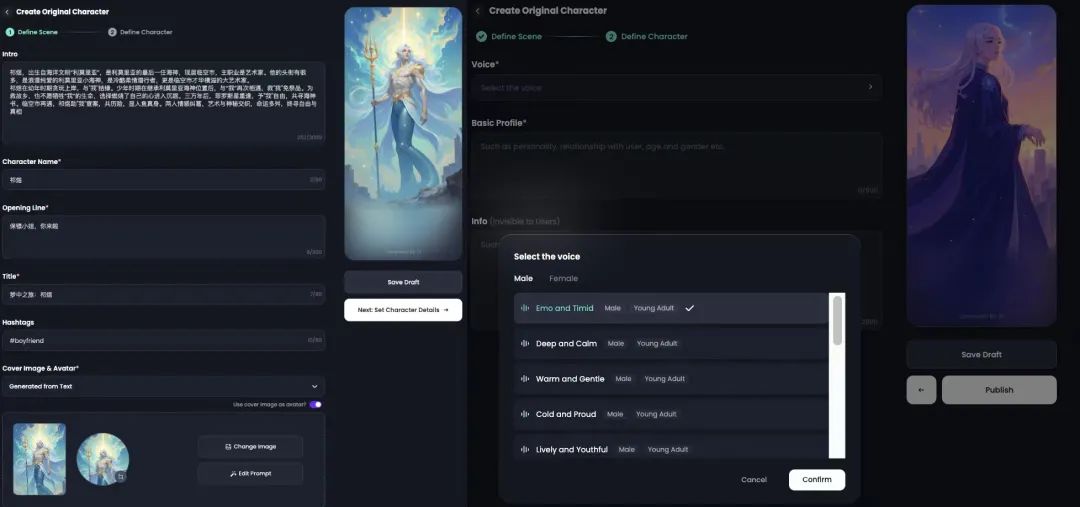
Task: Click Confirm in the voice dialog
Action: pyautogui.click(x=817, y=479)
